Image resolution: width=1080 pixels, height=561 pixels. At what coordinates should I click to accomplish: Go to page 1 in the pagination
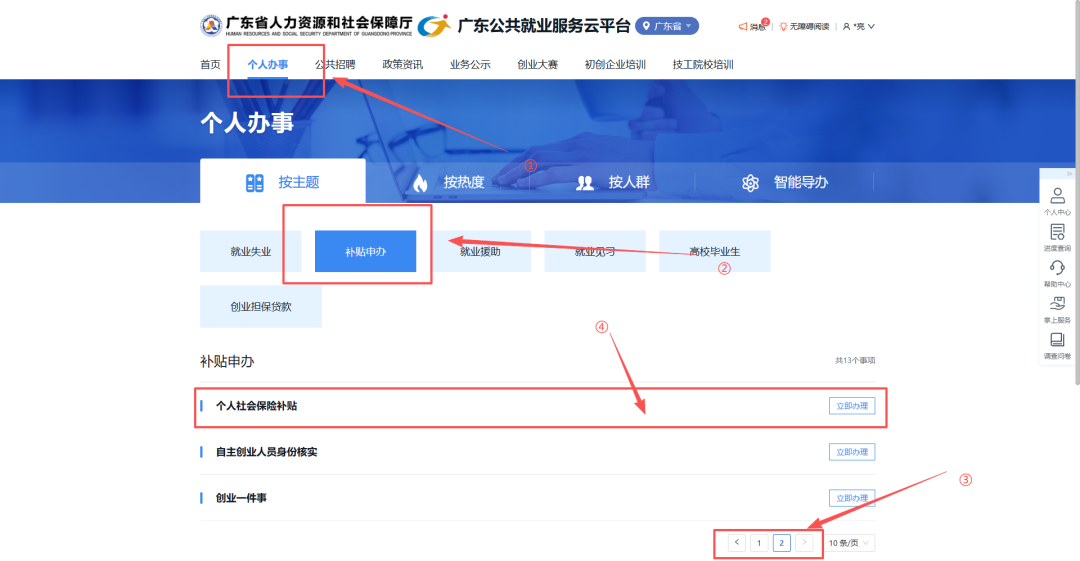coord(759,542)
